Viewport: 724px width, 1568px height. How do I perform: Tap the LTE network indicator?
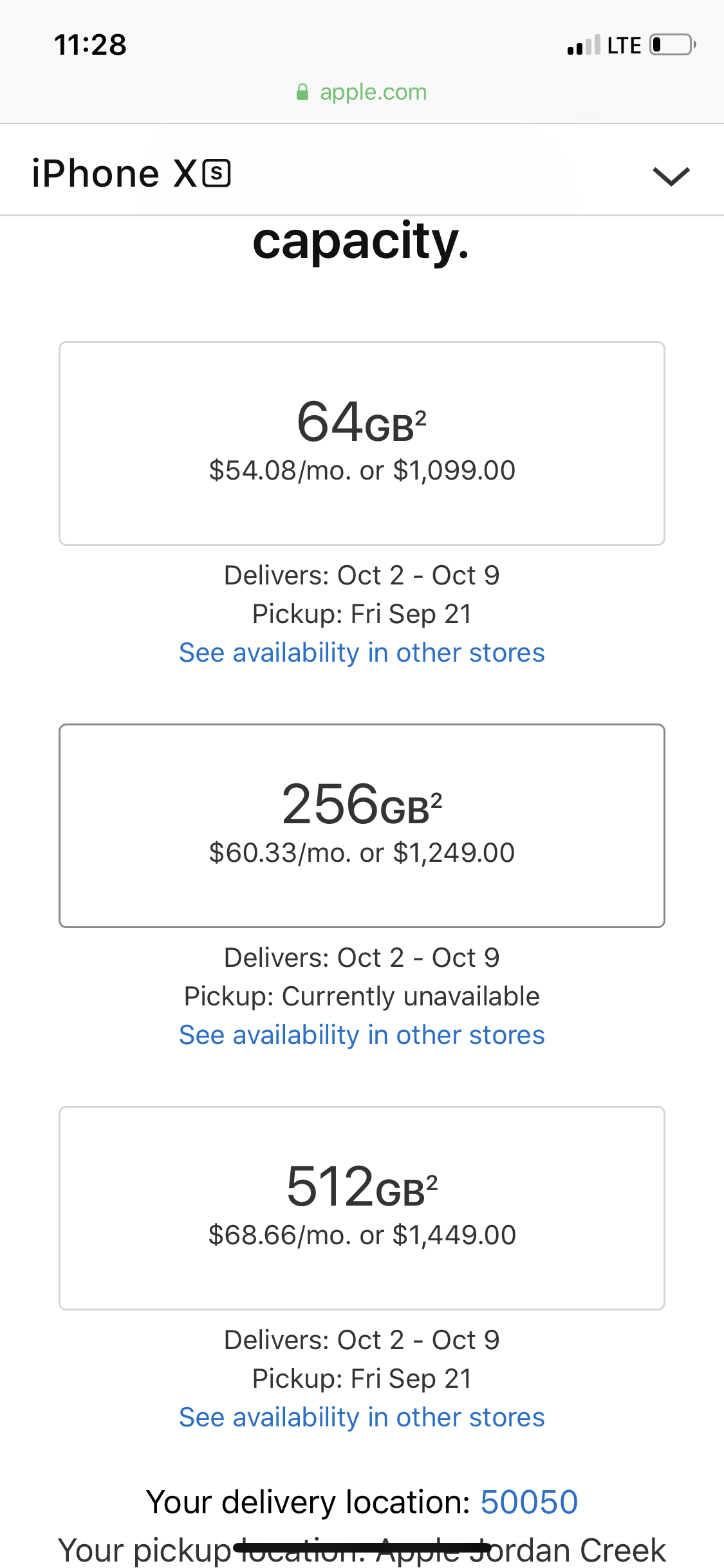point(624,46)
